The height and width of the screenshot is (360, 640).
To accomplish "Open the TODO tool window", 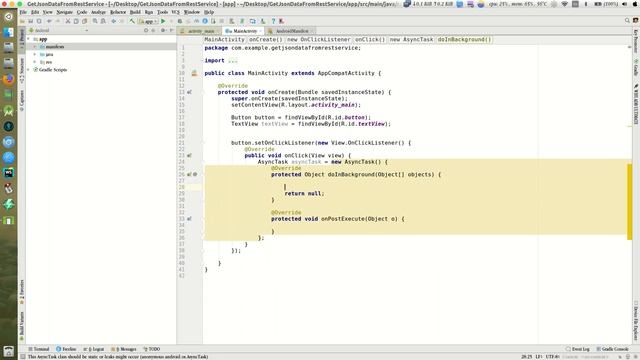I will [x=151, y=349].
